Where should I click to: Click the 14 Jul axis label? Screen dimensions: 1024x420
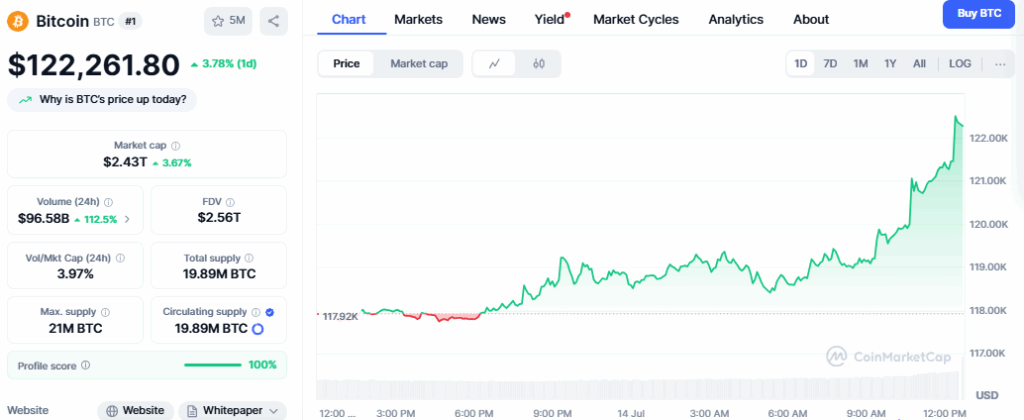click(631, 413)
